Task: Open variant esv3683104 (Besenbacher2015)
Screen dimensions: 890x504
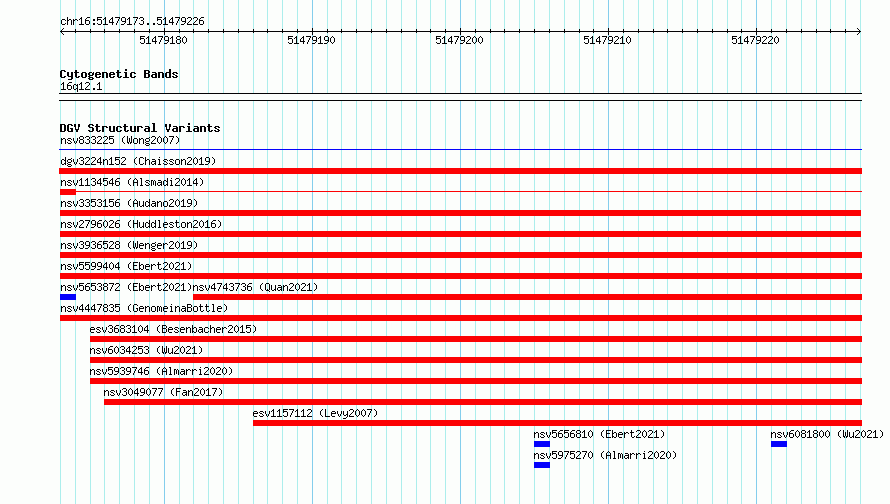Action: coord(173,329)
